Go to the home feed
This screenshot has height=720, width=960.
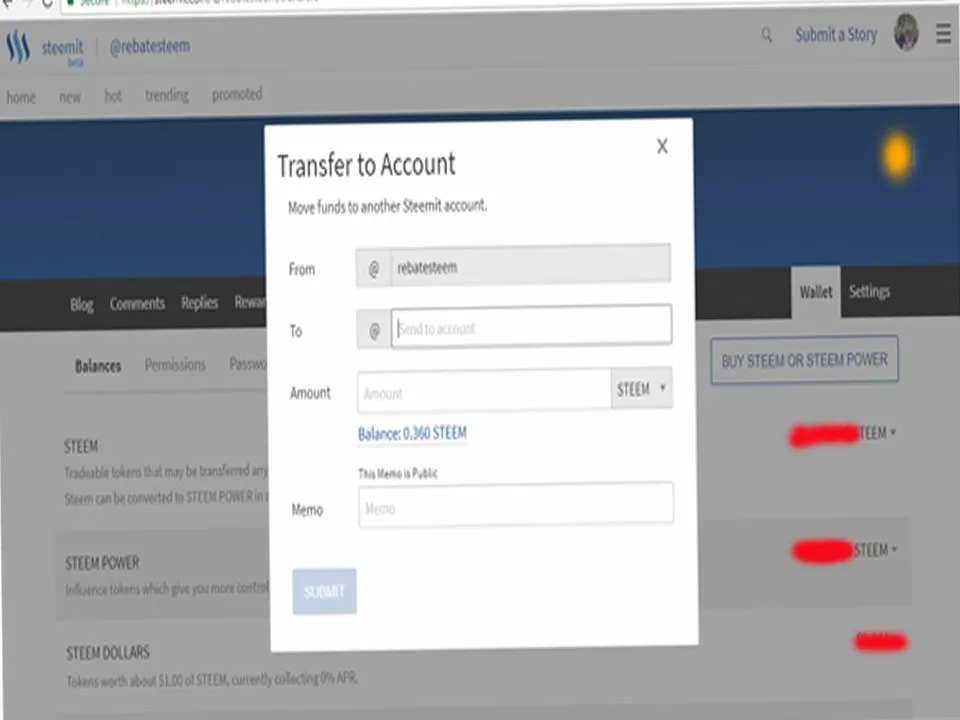click(x=21, y=97)
